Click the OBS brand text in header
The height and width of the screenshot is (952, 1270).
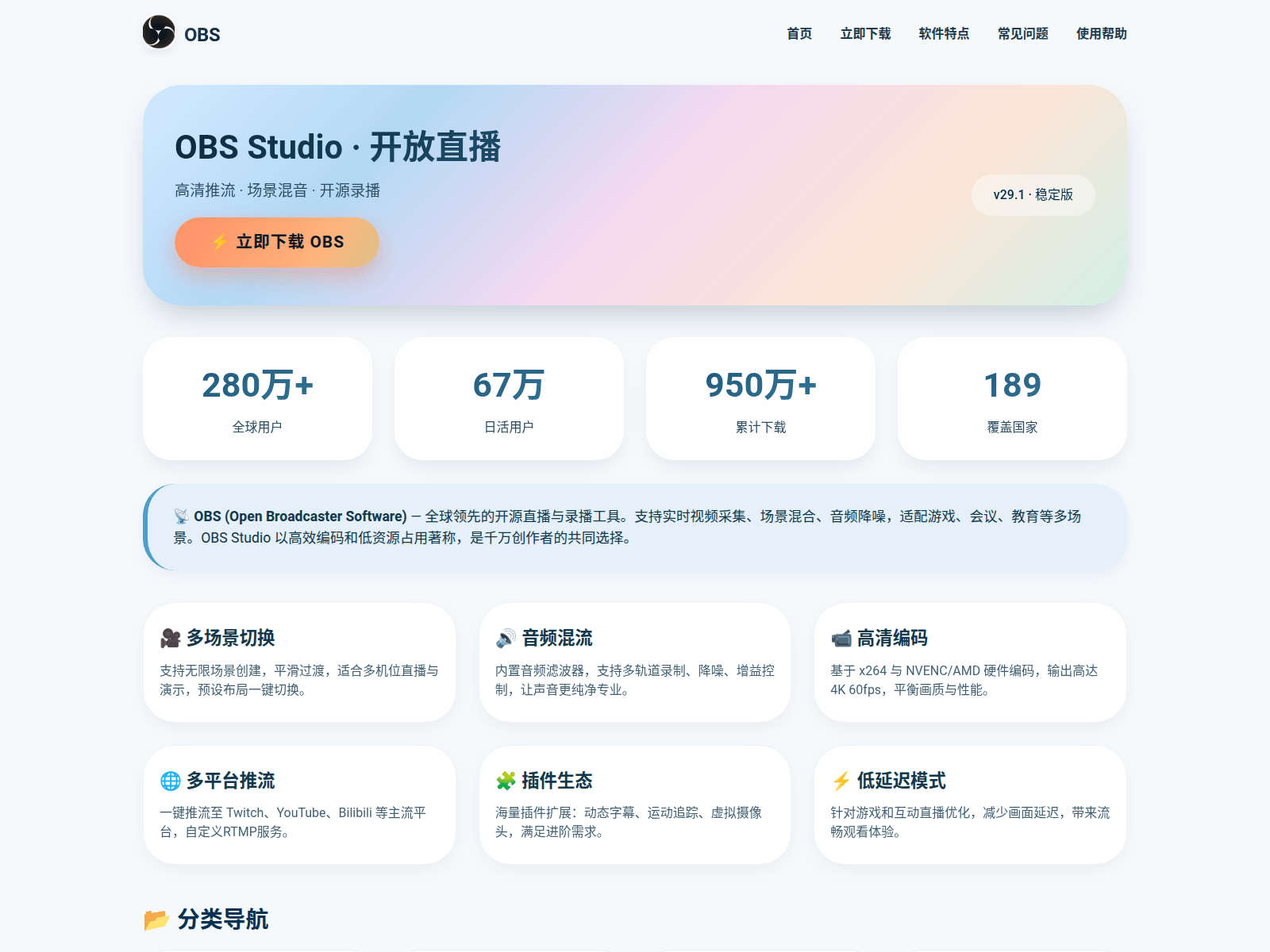[202, 35]
